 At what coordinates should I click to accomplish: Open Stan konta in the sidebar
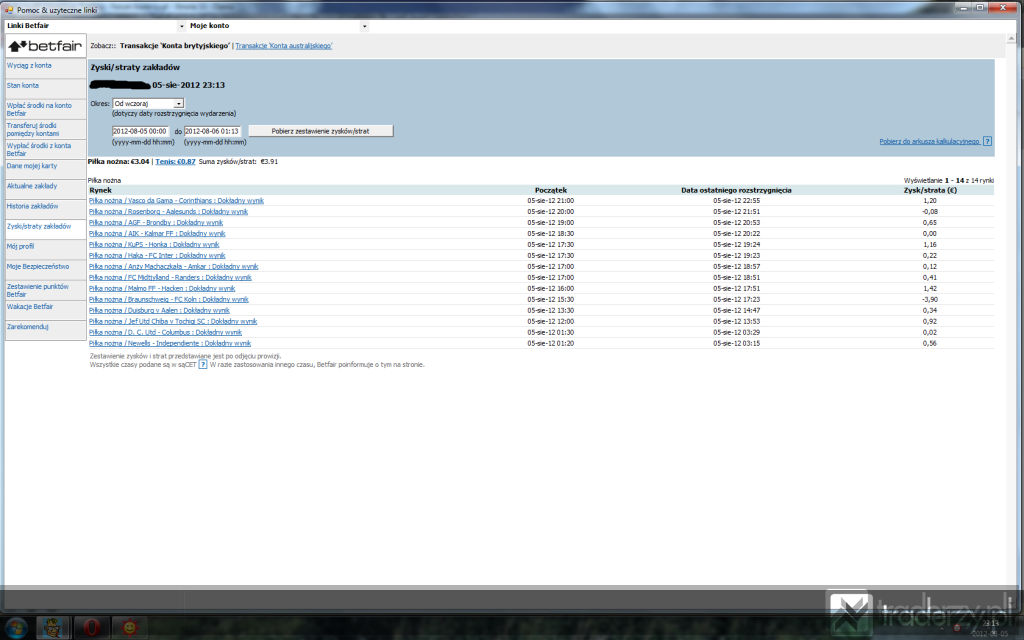[x=22, y=86]
